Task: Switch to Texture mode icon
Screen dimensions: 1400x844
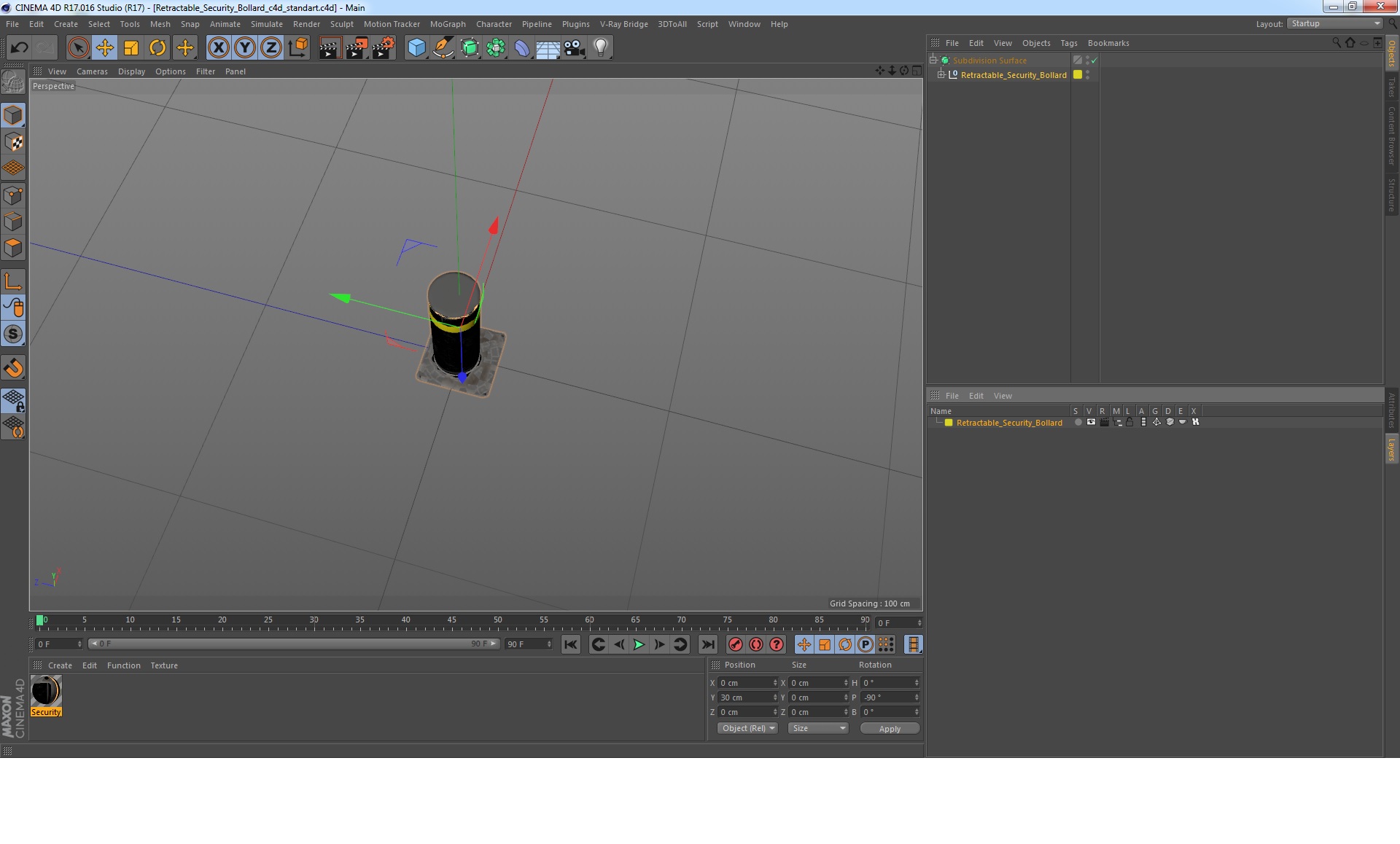Action: point(13,142)
